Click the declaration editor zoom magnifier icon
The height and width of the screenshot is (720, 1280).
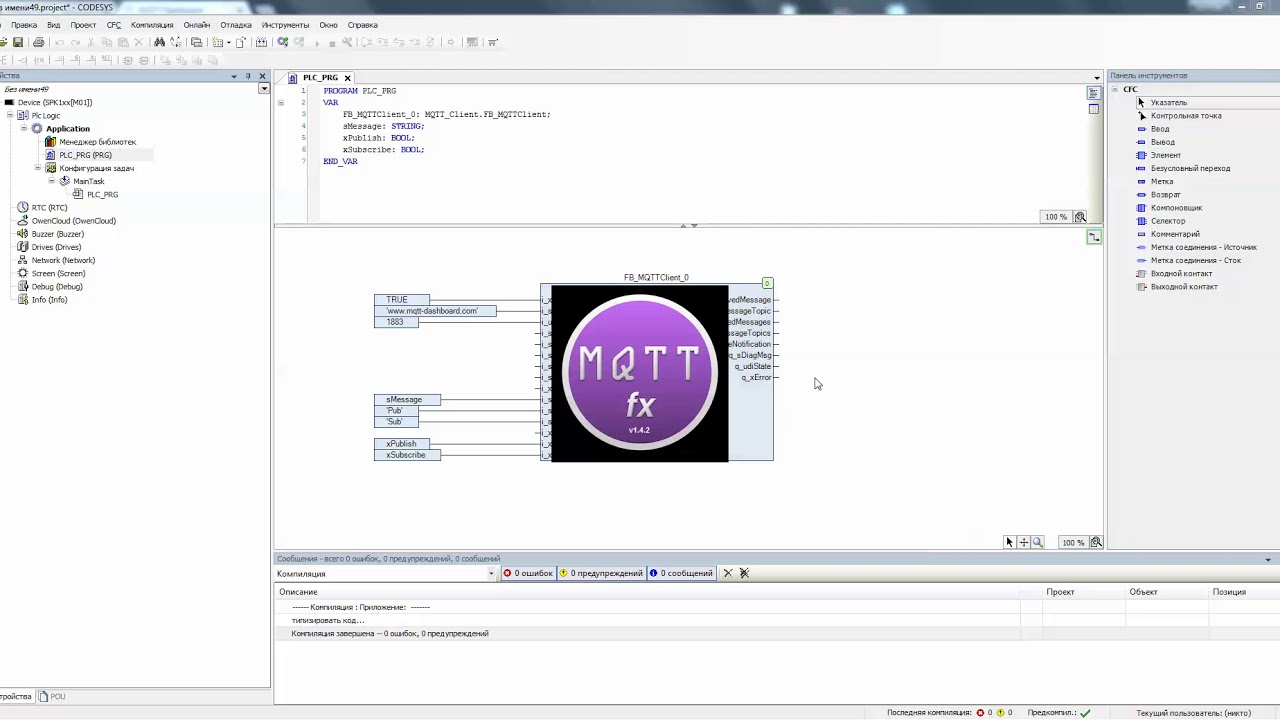pyautogui.click(x=1080, y=217)
